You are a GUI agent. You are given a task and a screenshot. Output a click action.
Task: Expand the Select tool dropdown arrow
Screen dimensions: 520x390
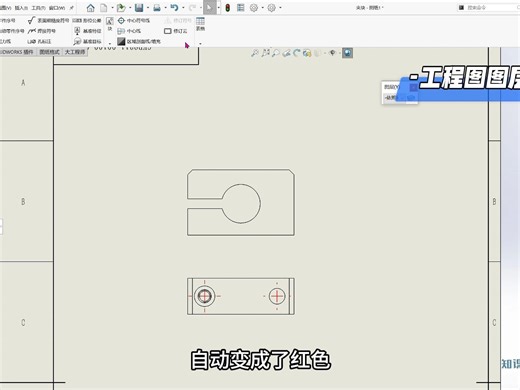coord(218,8)
